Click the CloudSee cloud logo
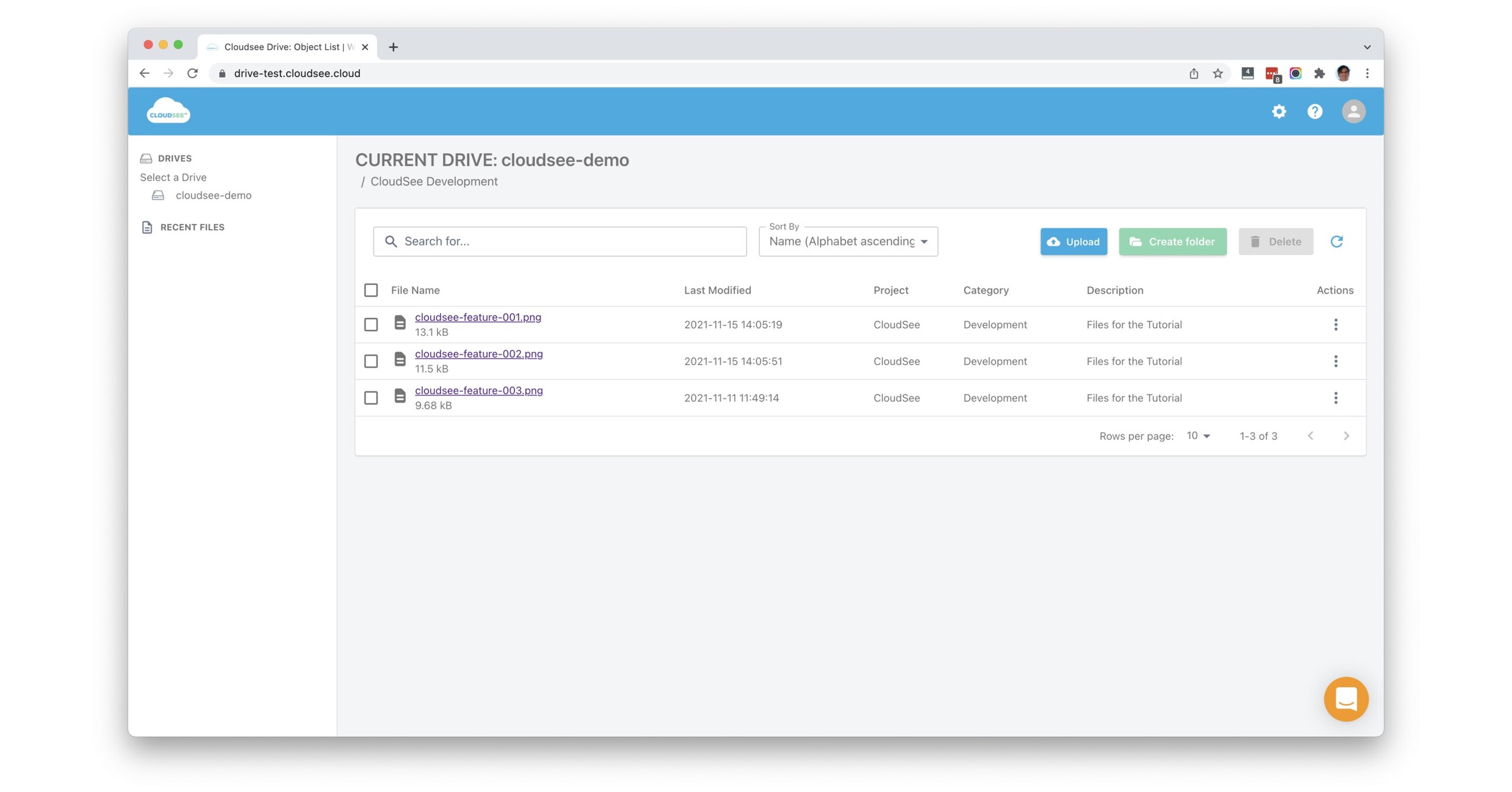Screen dimensions: 1512x792 [x=168, y=110]
